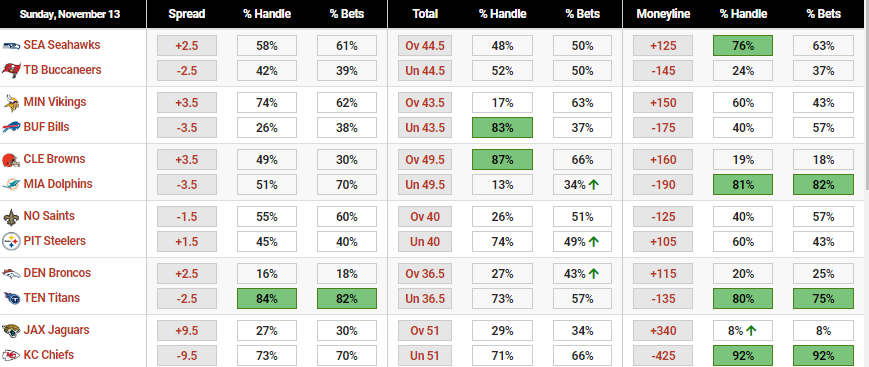Click the Tampa Bay Buccaneers flag logo
Viewport: 869px width, 367px height.
11,70
